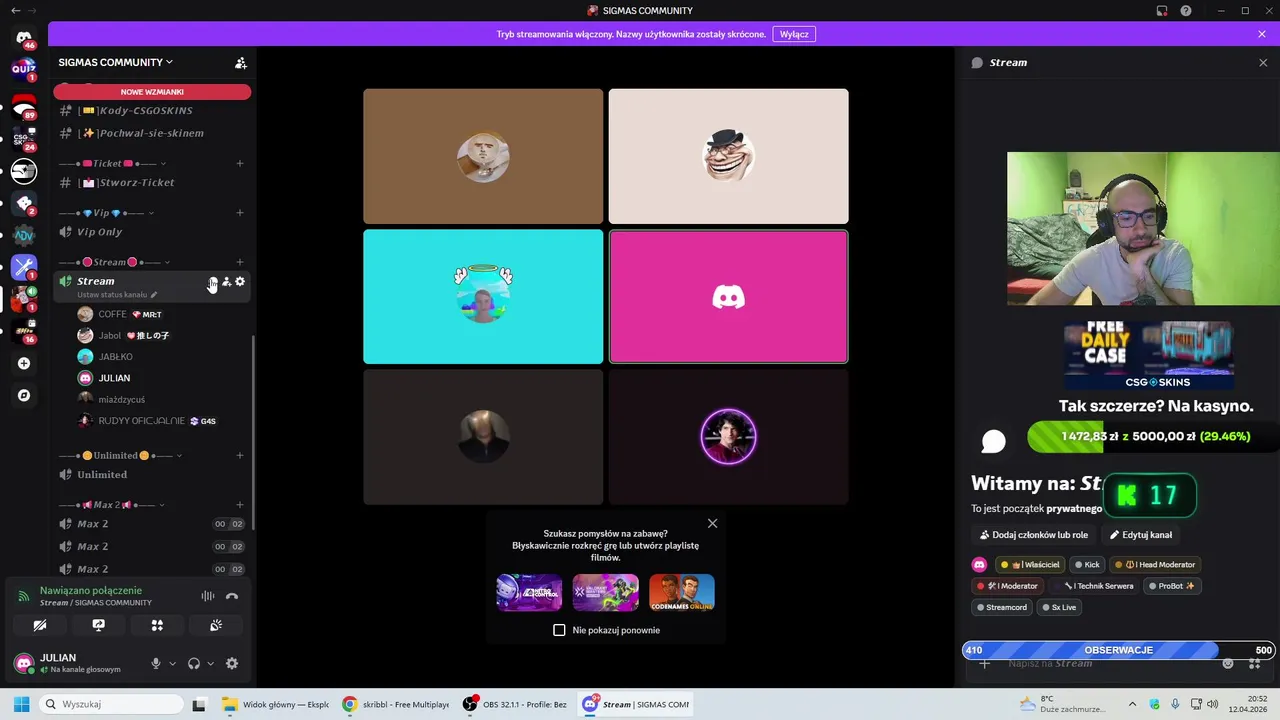Disconnect from voice with the hang-up icon

(x=232, y=596)
